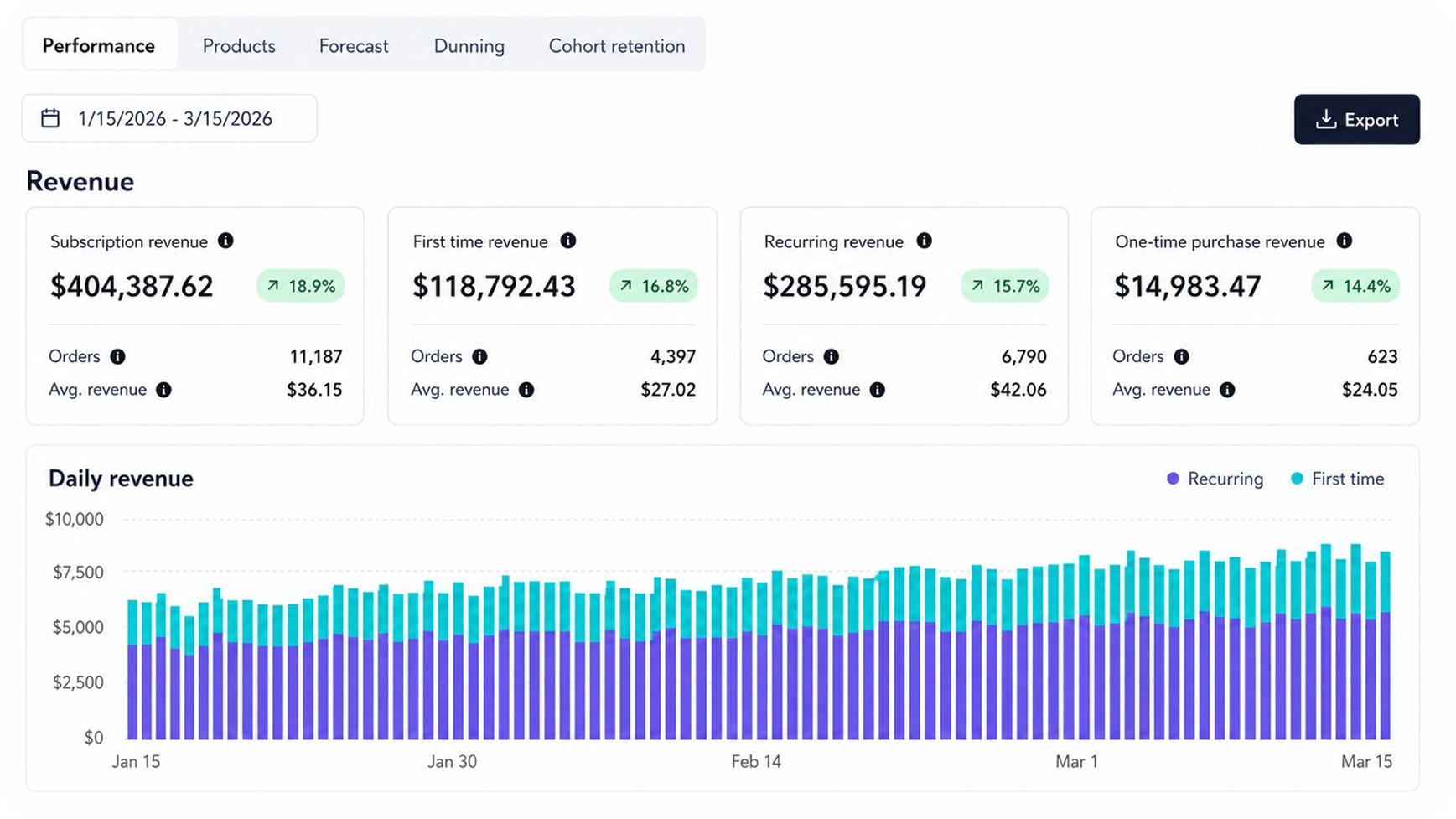
Task: Click Orders info icon in One-time purchase card
Action: pos(1182,356)
